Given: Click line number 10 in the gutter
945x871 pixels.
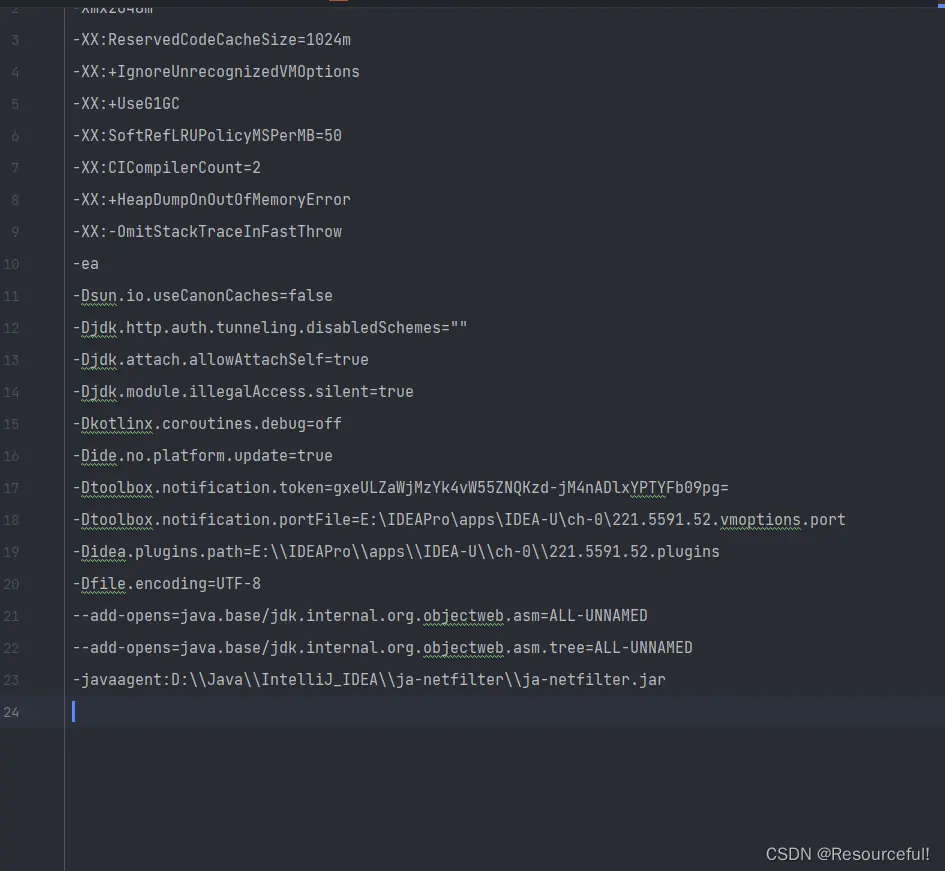Looking at the screenshot, I should pyautogui.click(x=11, y=264).
